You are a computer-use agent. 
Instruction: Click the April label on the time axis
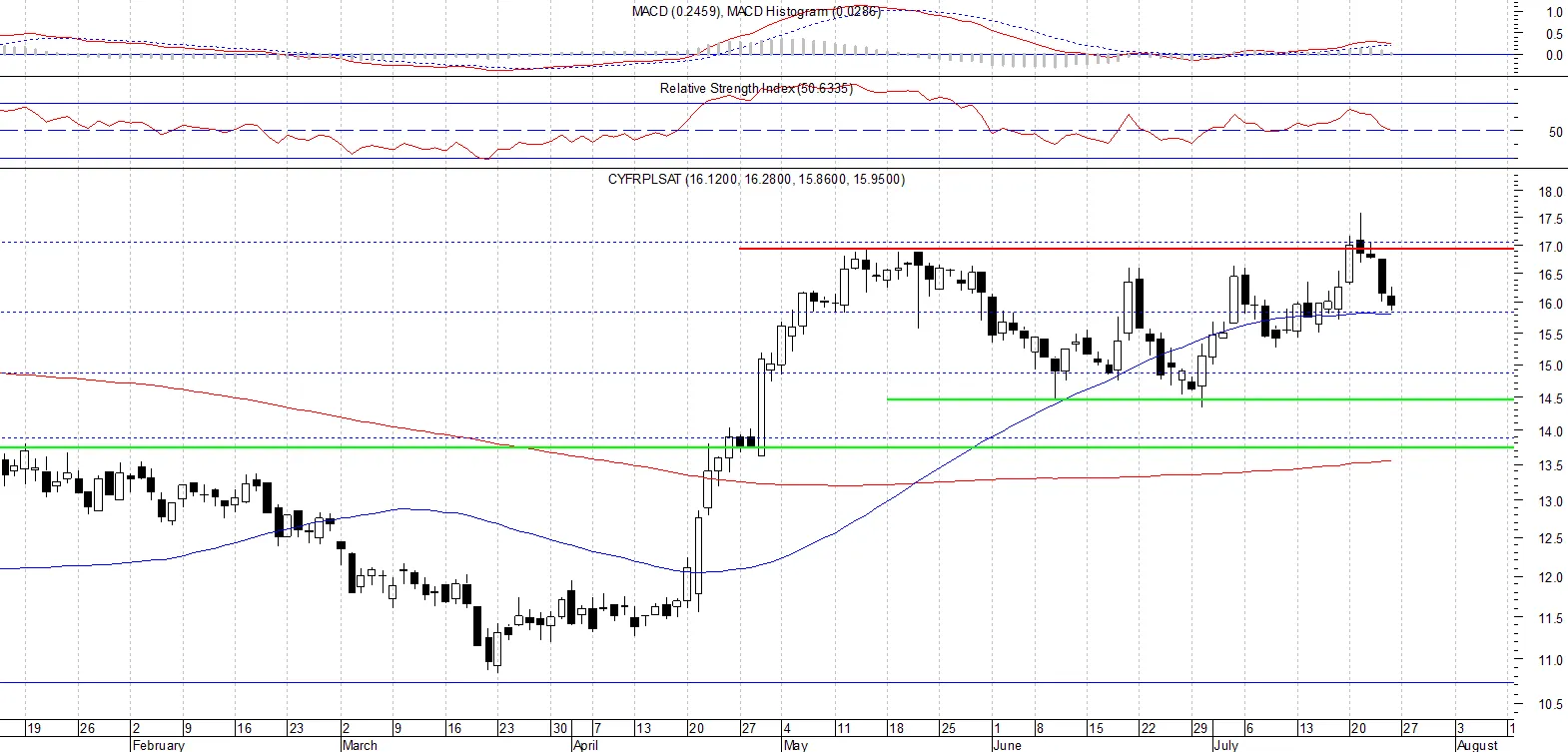[585, 745]
